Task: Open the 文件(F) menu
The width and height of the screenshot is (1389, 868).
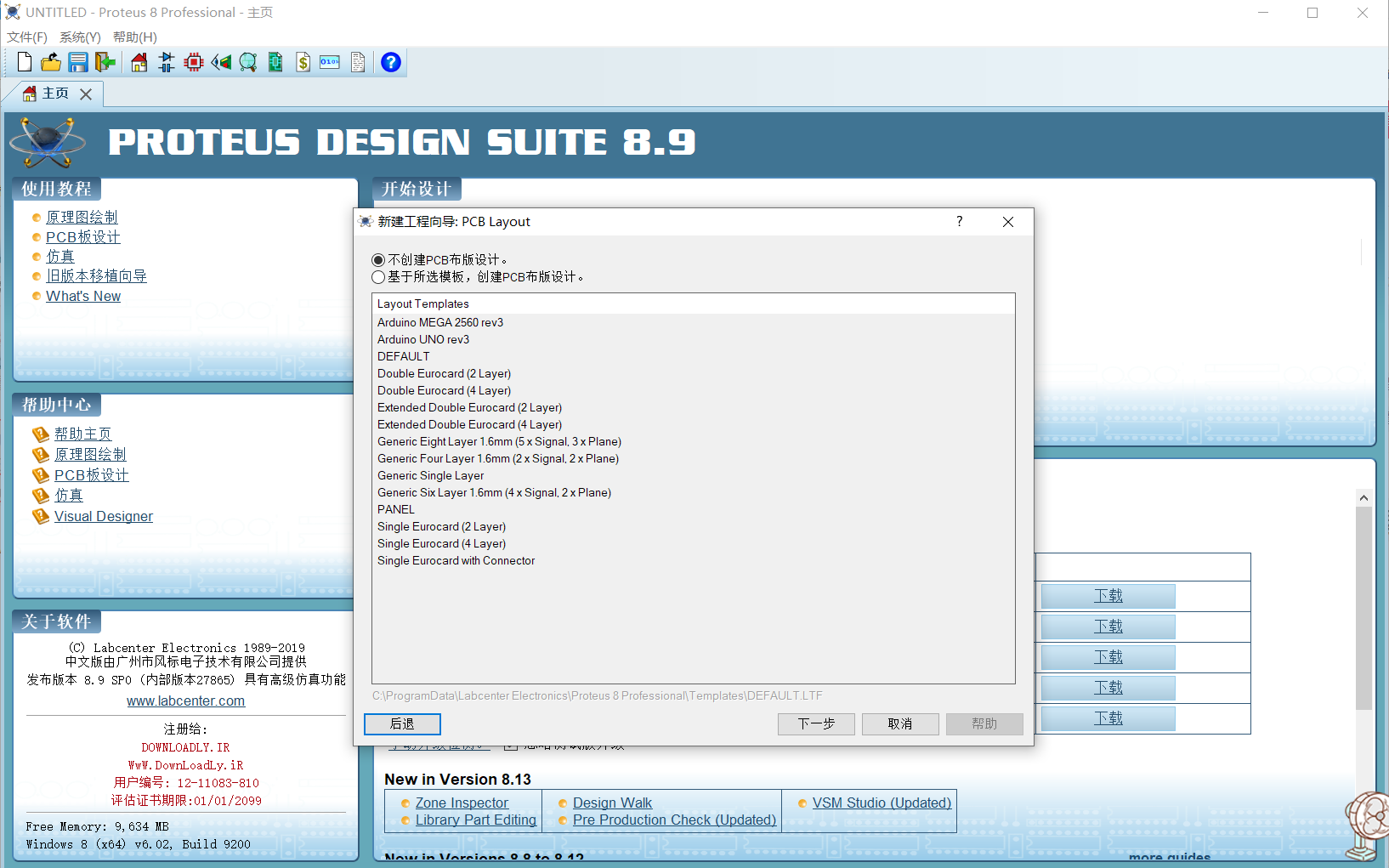Action: 27,37
